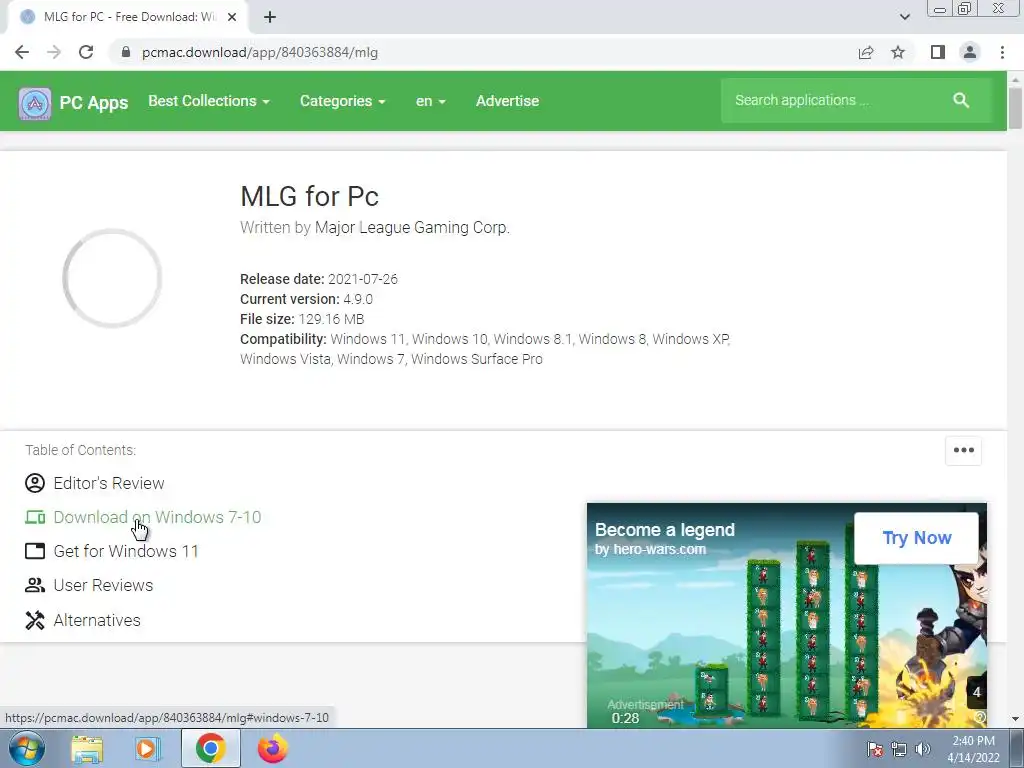1024x768 pixels.
Task: Jump to Alternatives section
Action: pyautogui.click(x=97, y=620)
